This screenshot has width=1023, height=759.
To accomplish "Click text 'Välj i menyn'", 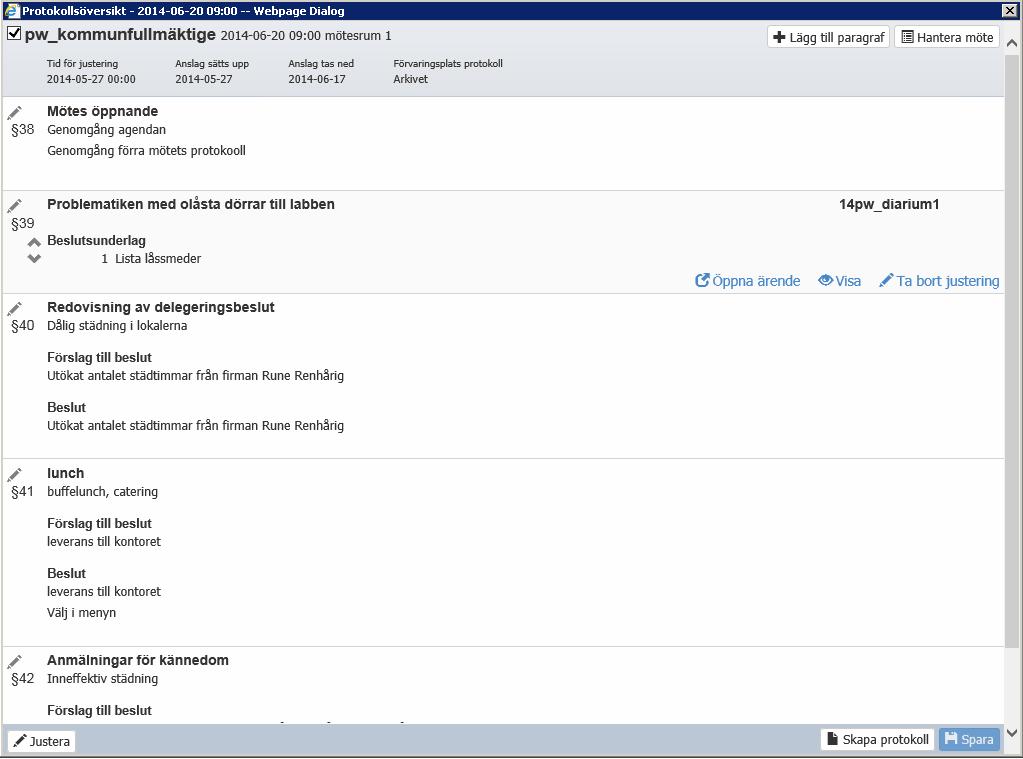I will click(82, 613).
